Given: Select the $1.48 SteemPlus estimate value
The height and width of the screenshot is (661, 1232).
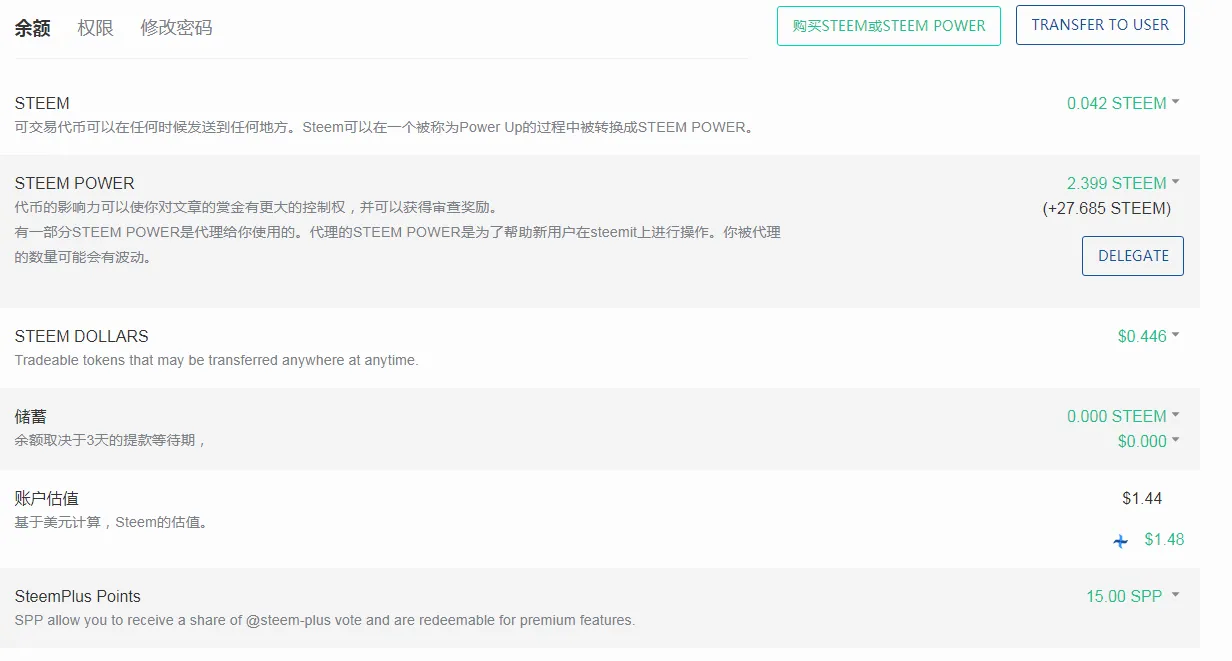Looking at the screenshot, I should coord(1164,540).
